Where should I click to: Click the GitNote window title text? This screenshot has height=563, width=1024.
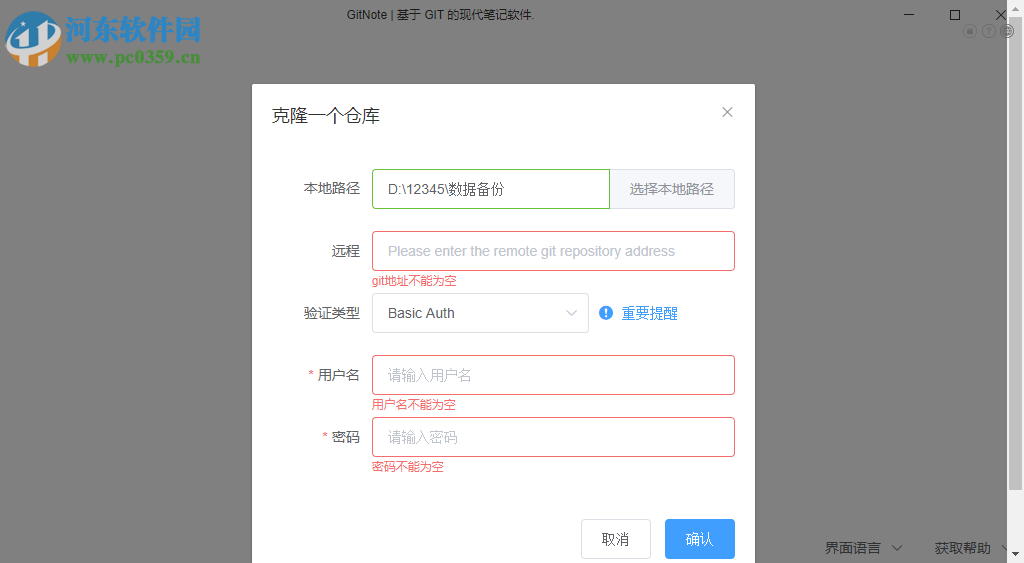click(440, 14)
